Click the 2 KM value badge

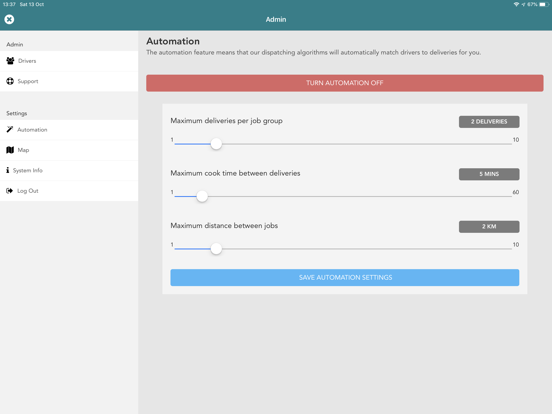[489, 226]
